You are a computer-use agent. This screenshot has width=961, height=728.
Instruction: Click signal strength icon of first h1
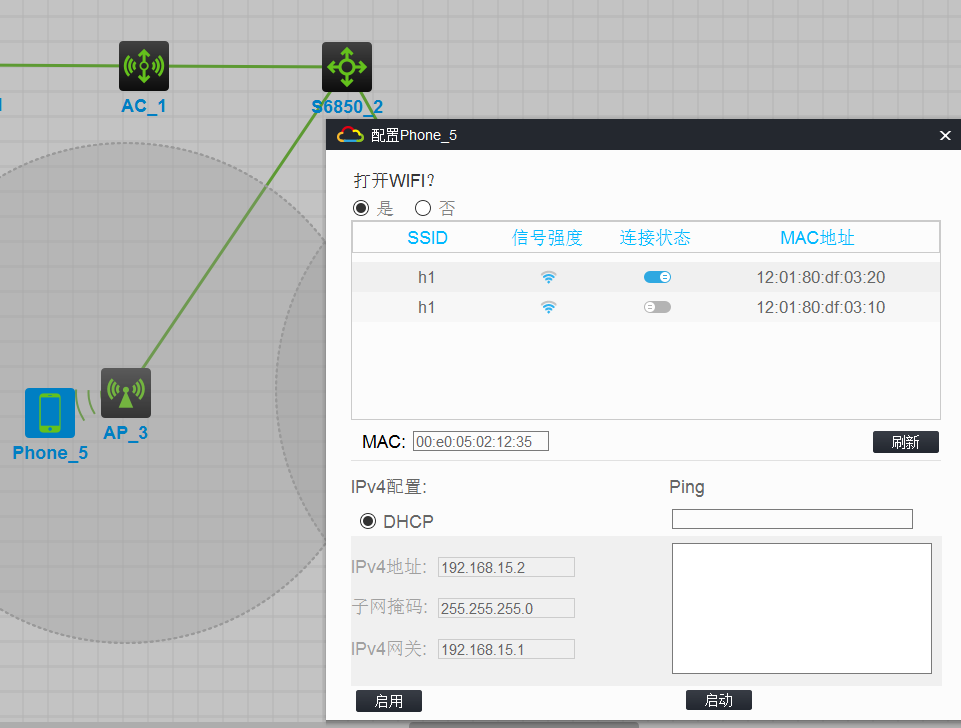point(549,278)
